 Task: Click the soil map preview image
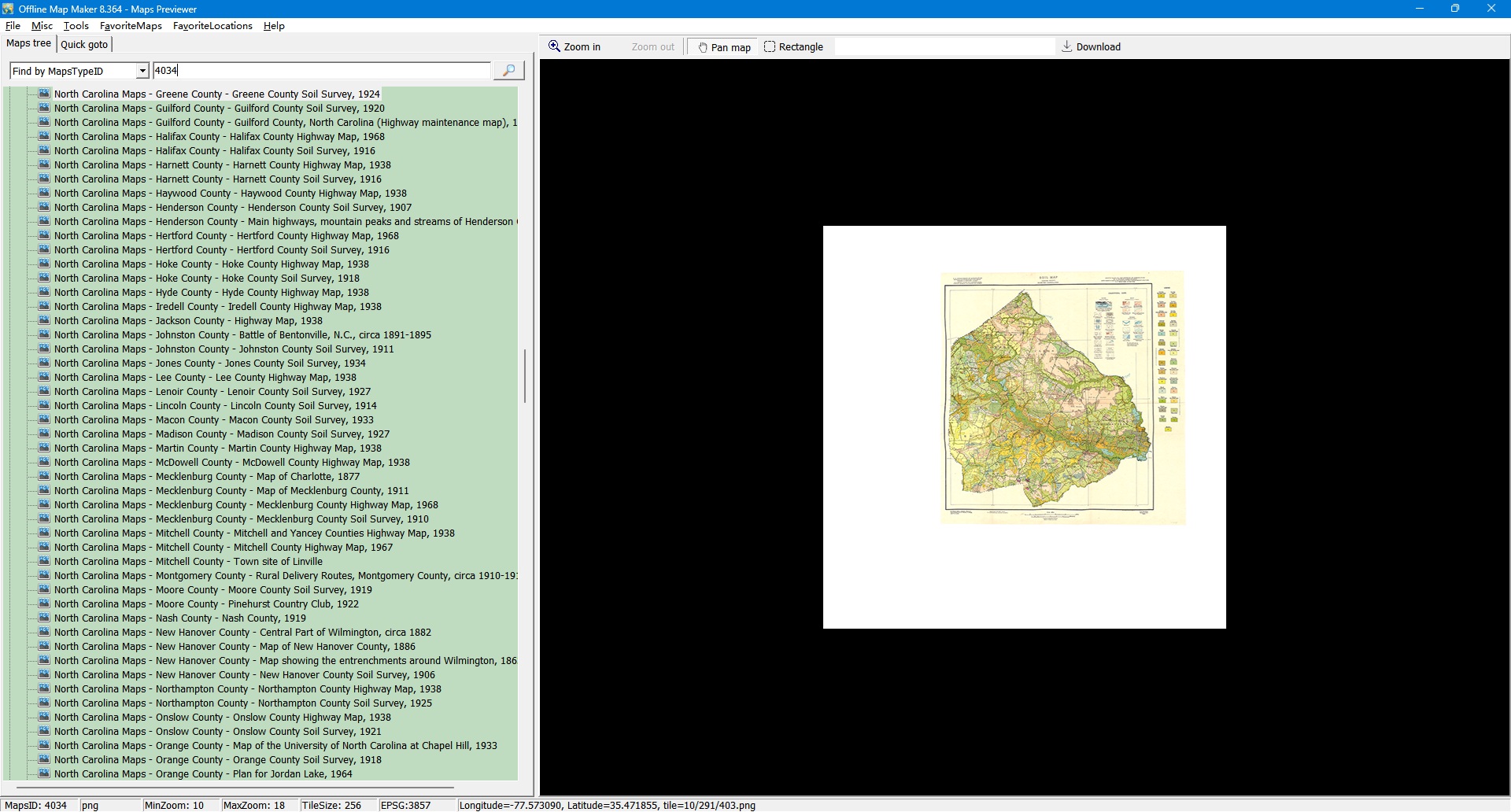(1062, 397)
